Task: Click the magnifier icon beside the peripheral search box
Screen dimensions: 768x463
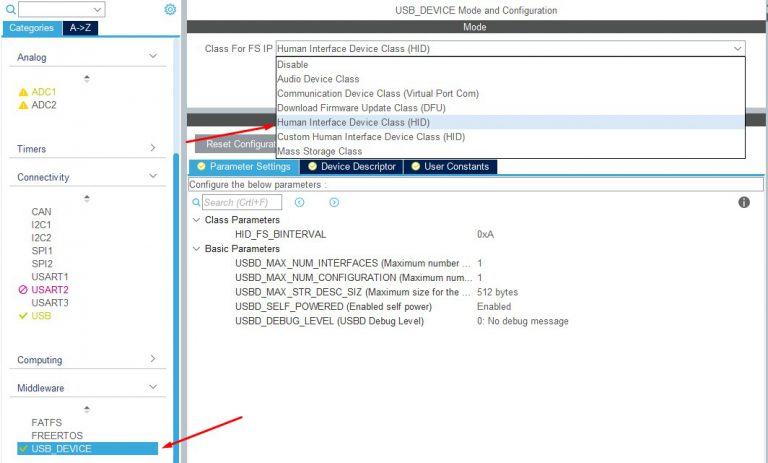Action: [x=11, y=9]
